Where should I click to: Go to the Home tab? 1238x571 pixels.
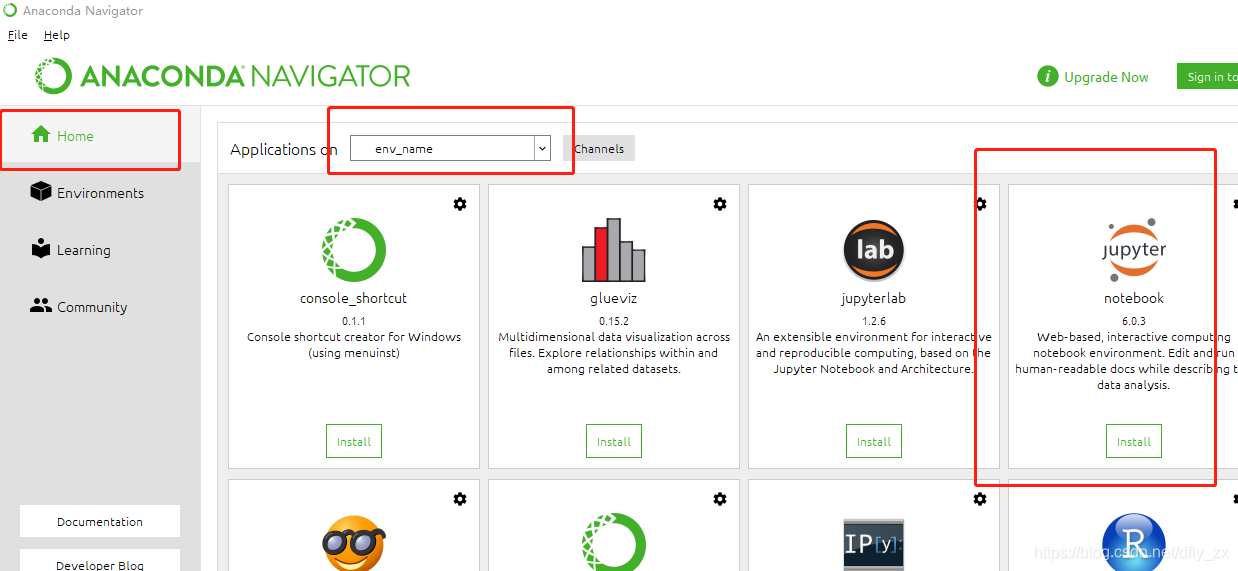100,136
